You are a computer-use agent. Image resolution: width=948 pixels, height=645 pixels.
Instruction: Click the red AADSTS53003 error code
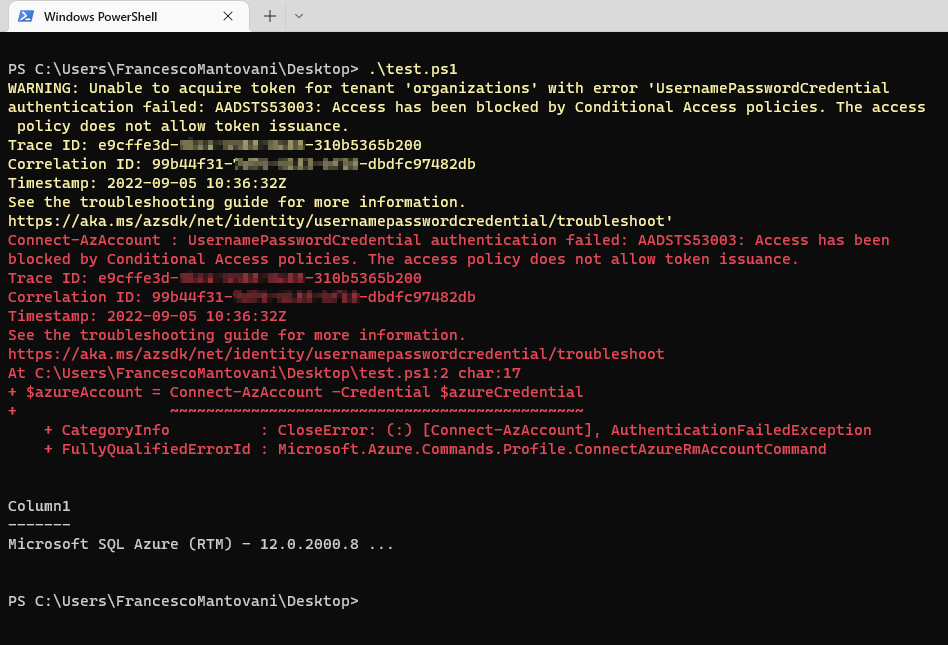pos(692,240)
